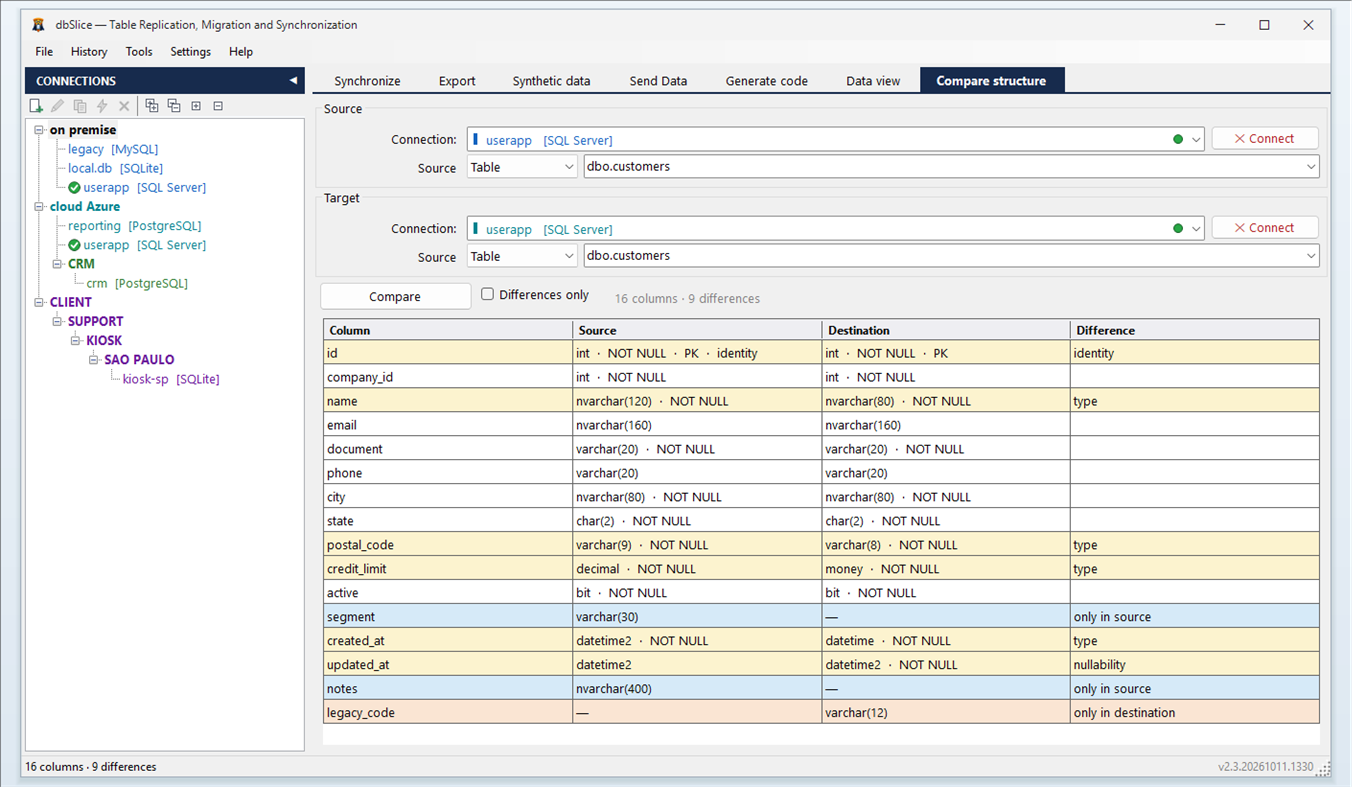The image size is (1352, 787).
Task: Click the Connect button in Source section
Action: pyautogui.click(x=1264, y=139)
